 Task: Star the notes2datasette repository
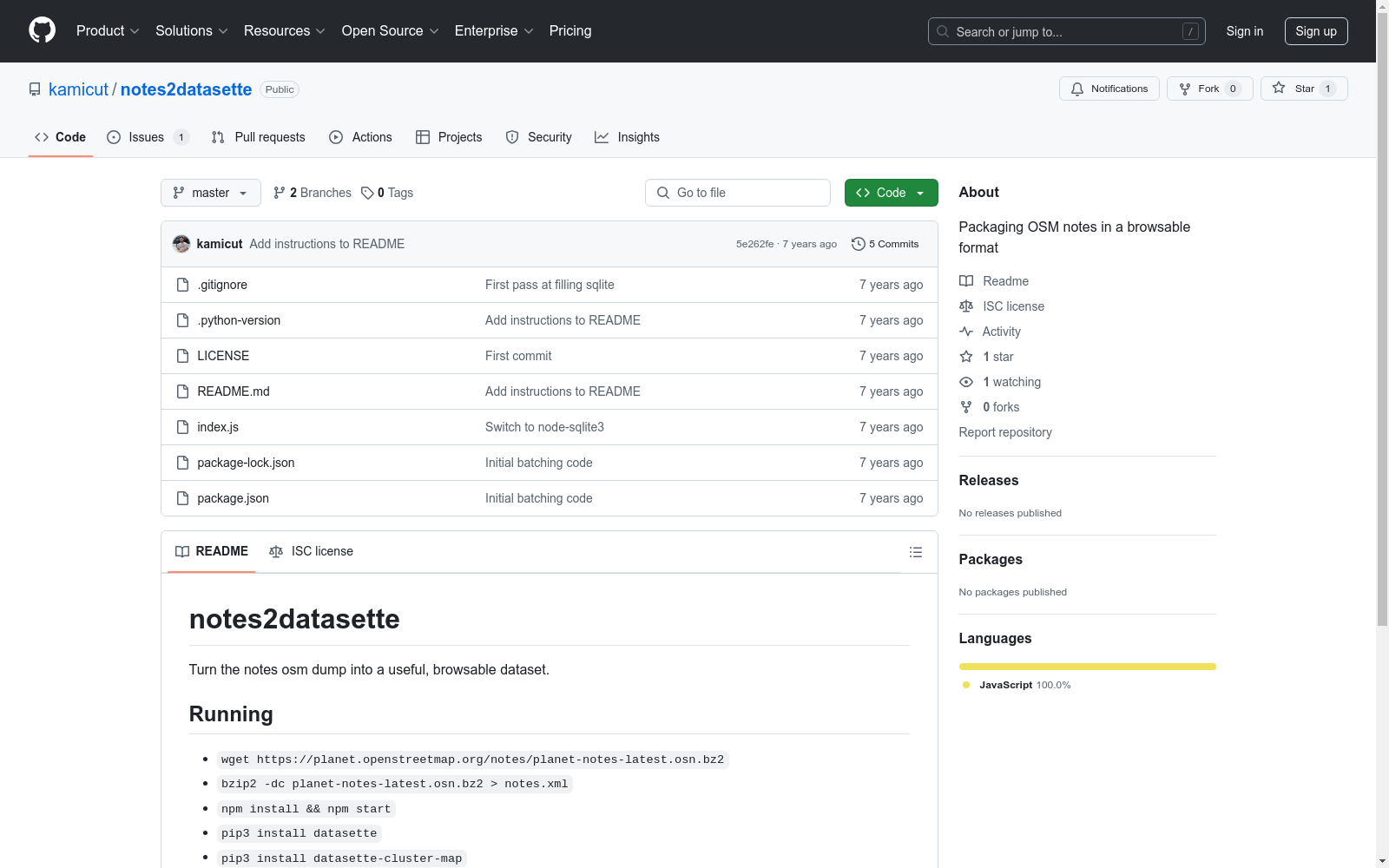[x=1304, y=89]
